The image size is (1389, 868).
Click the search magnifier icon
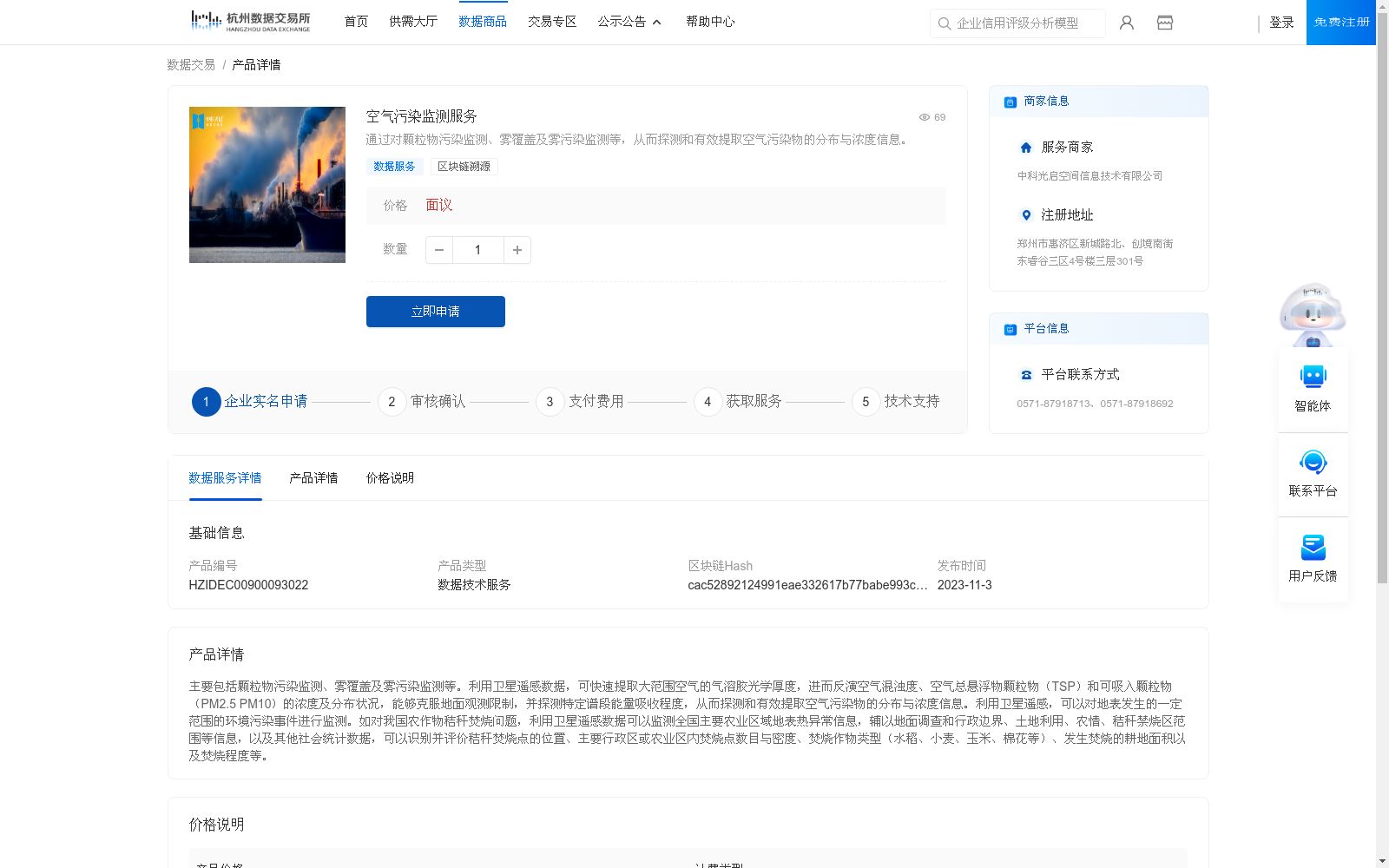[x=945, y=23]
